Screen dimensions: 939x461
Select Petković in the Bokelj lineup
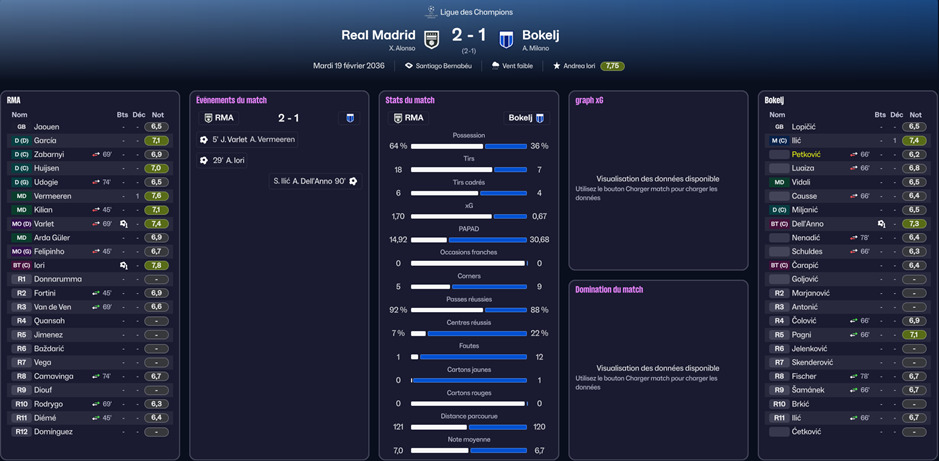pyautogui.click(x=806, y=155)
